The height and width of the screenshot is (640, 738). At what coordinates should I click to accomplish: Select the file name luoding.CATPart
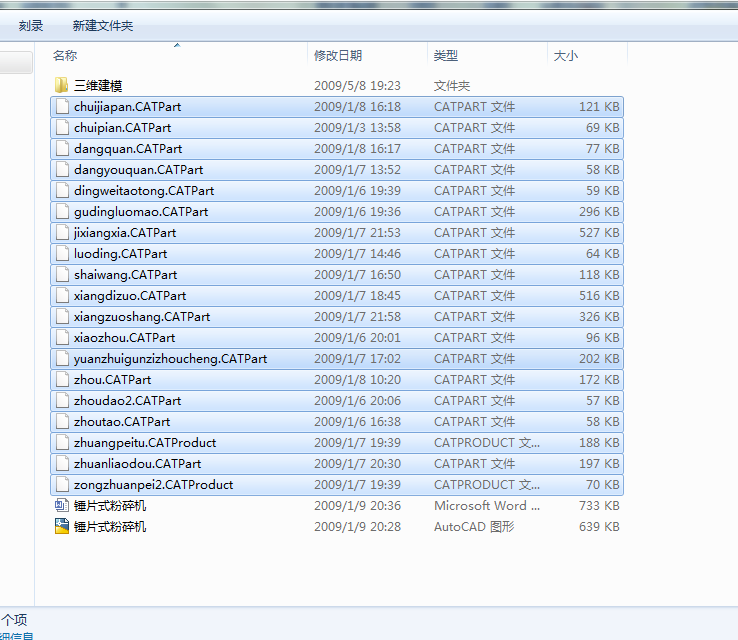120,254
